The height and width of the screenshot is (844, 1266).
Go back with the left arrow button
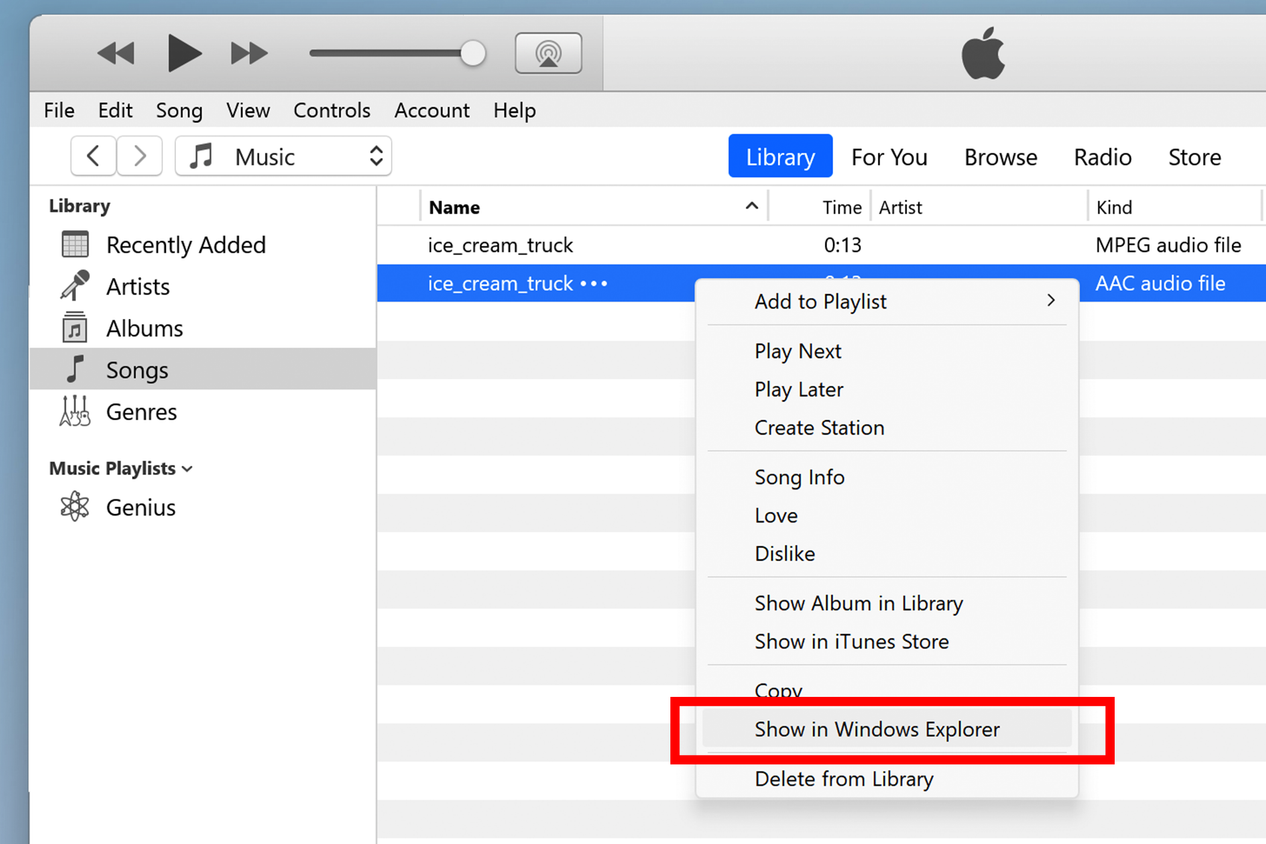(93, 156)
